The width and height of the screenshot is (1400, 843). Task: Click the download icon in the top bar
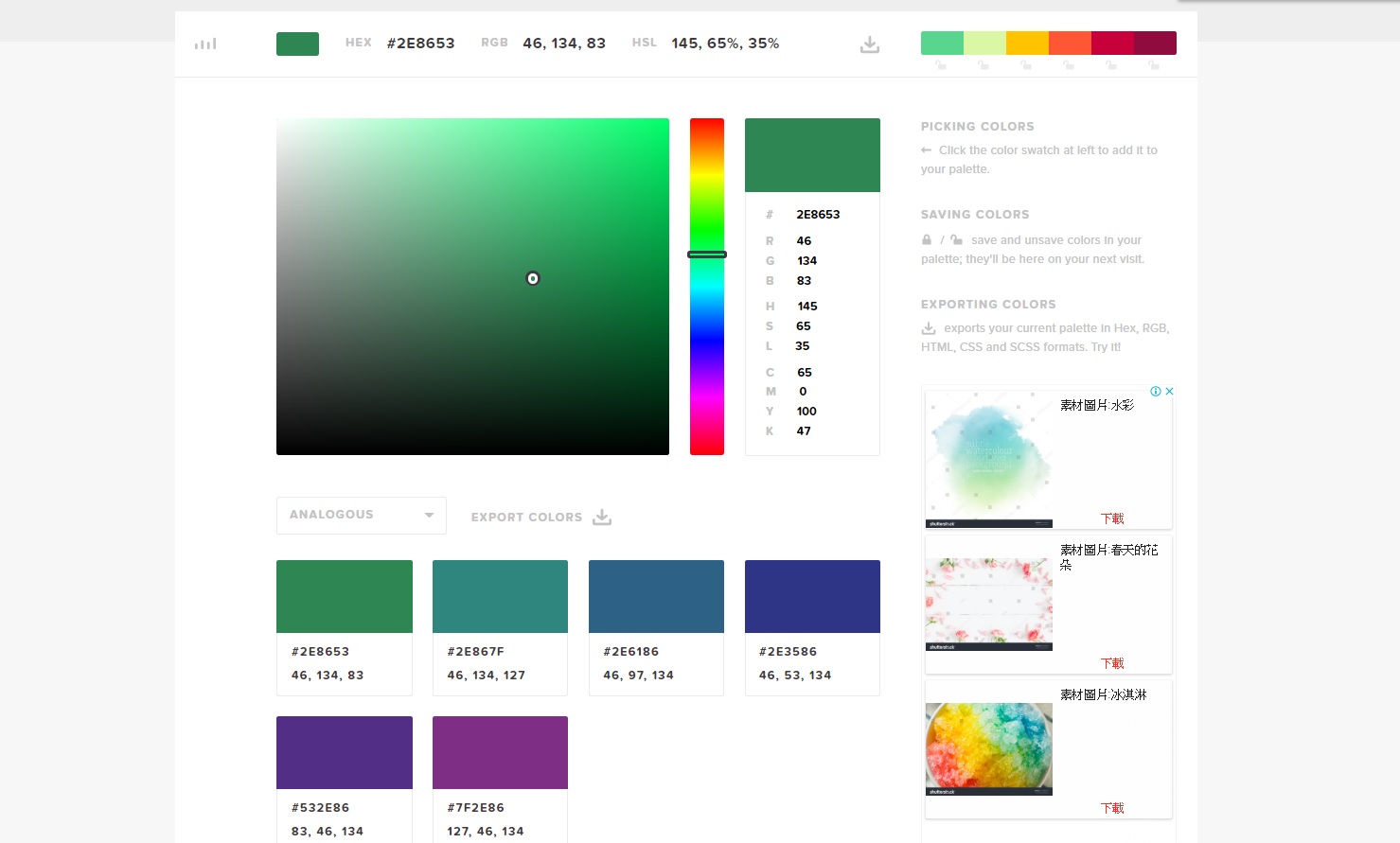pos(870,44)
